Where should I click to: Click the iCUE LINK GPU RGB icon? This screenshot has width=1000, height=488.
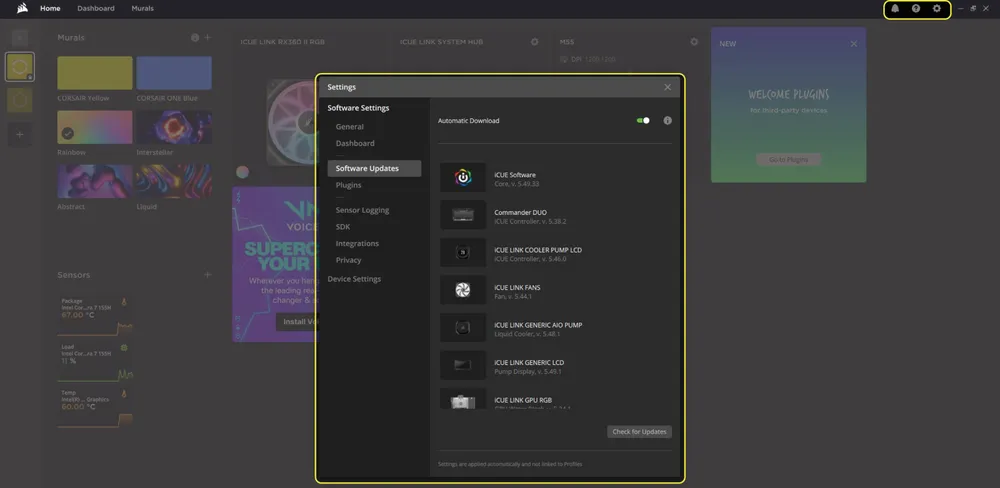click(463, 399)
